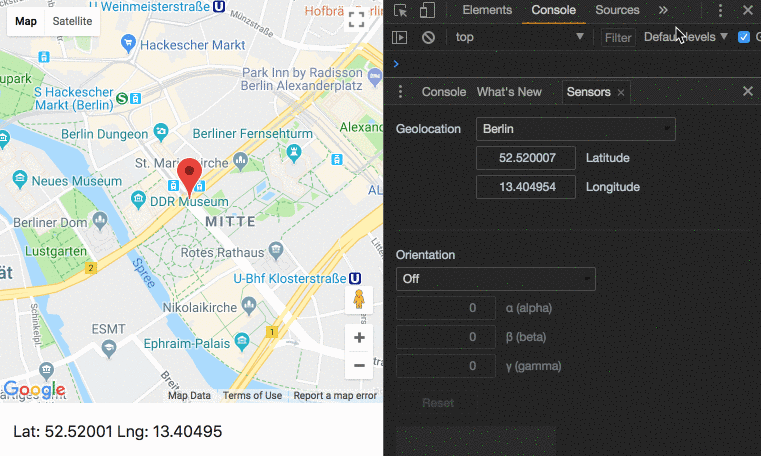761x456 pixels.
Task: Click S Hackescher Markt S-Bahn icon
Action: (x=122, y=98)
